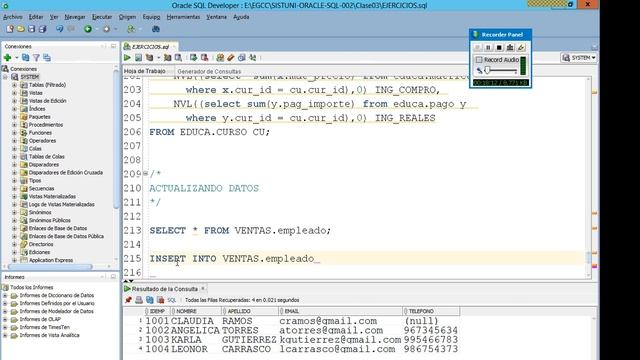The width and height of the screenshot is (640, 360).
Task: Click the Filter funnel icon in Conexiones
Action: [36, 58]
